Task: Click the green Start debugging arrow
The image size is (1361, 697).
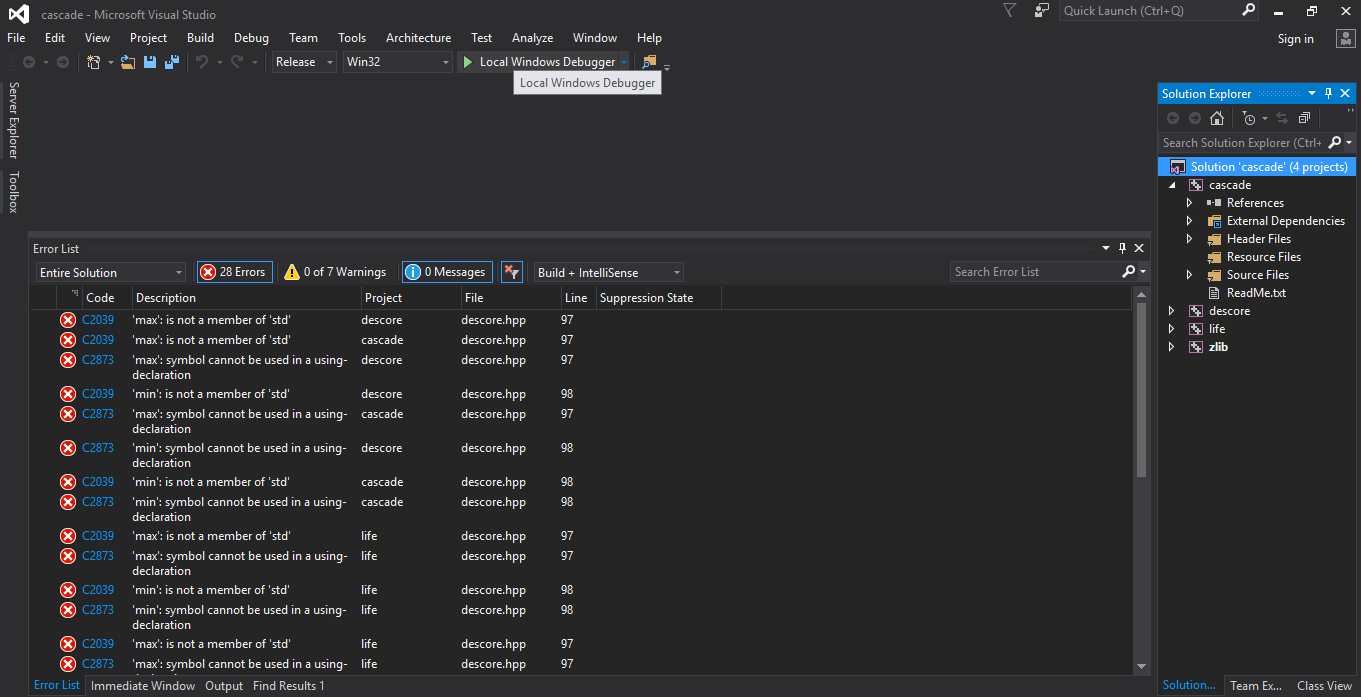Action: [x=467, y=62]
